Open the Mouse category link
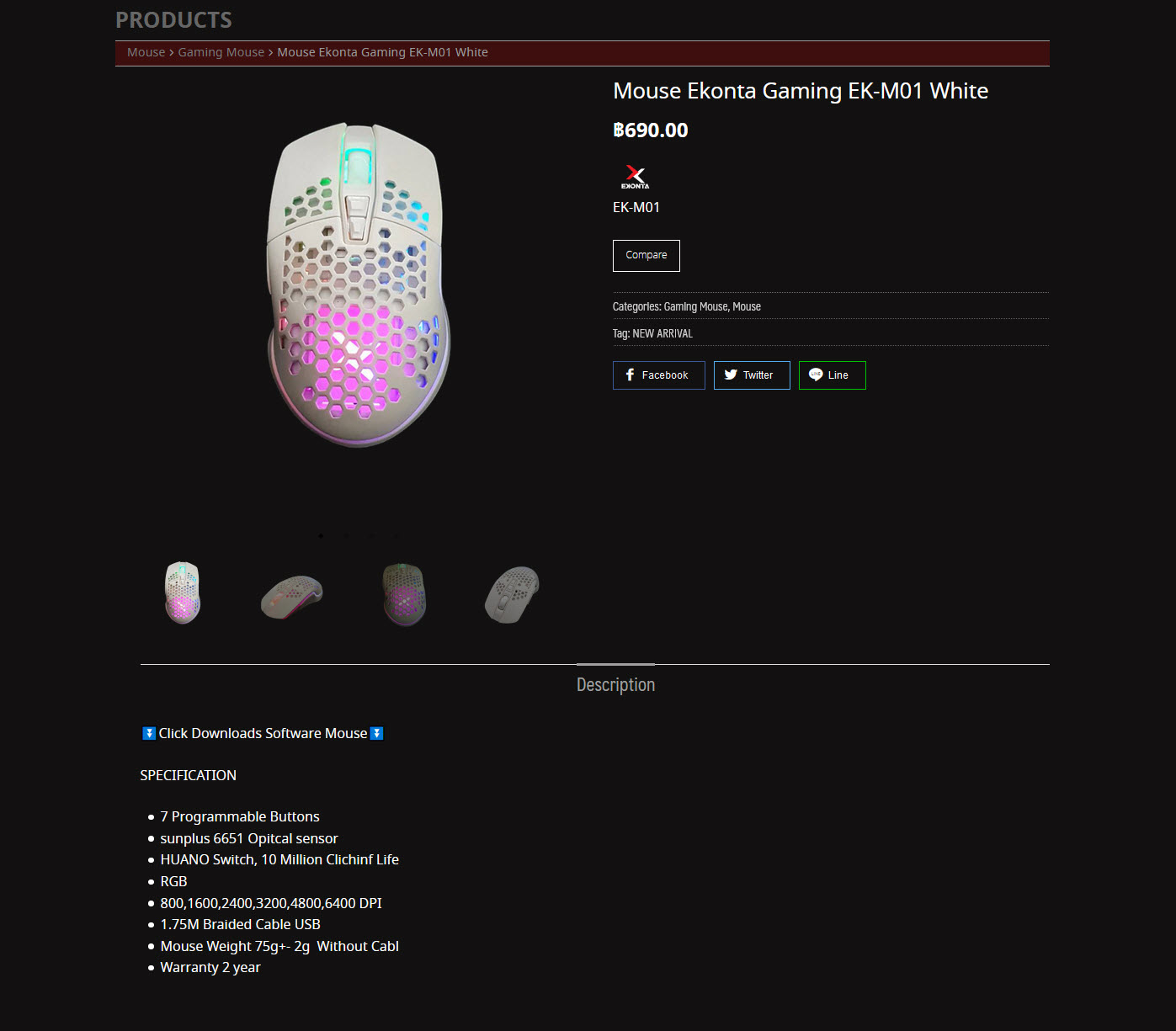The image size is (1176, 1031). point(747,307)
